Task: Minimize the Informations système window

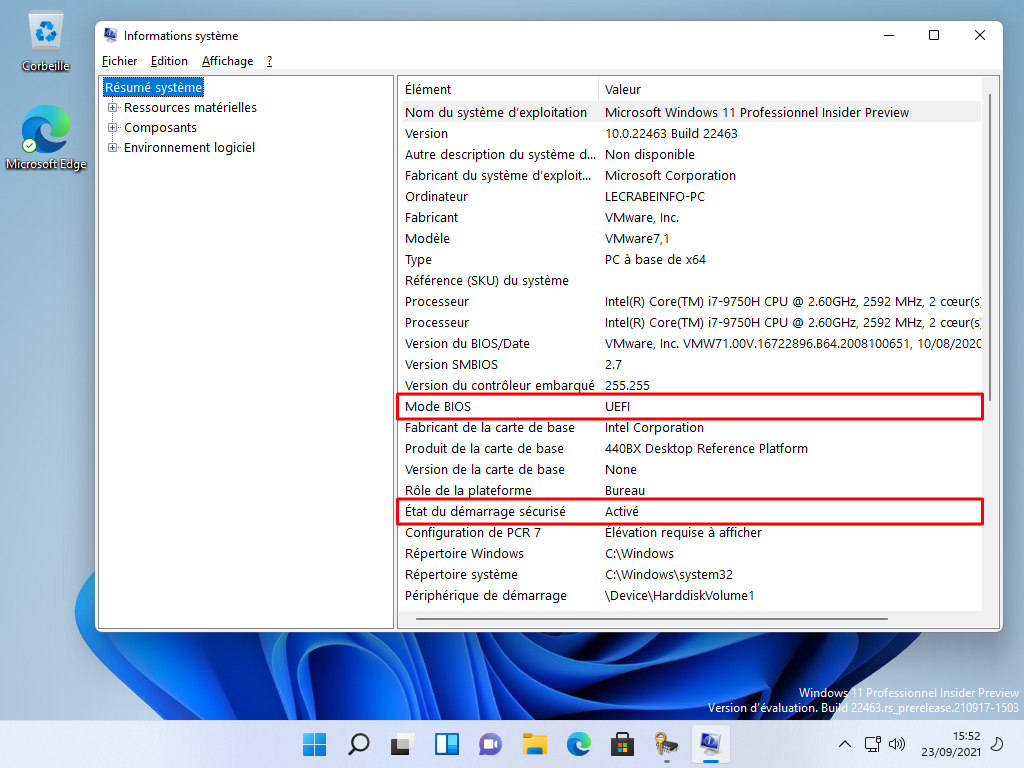Action: tap(889, 35)
